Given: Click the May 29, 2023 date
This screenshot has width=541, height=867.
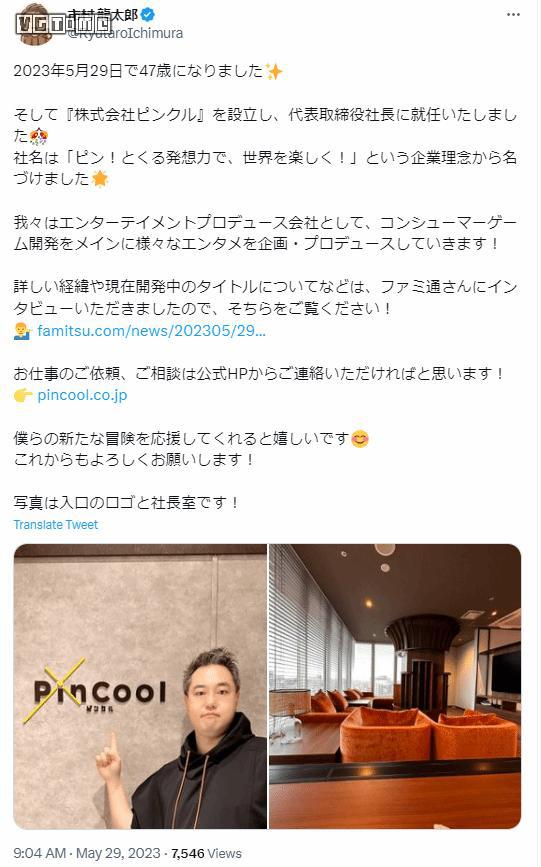Looking at the screenshot, I should [x=118, y=853].
